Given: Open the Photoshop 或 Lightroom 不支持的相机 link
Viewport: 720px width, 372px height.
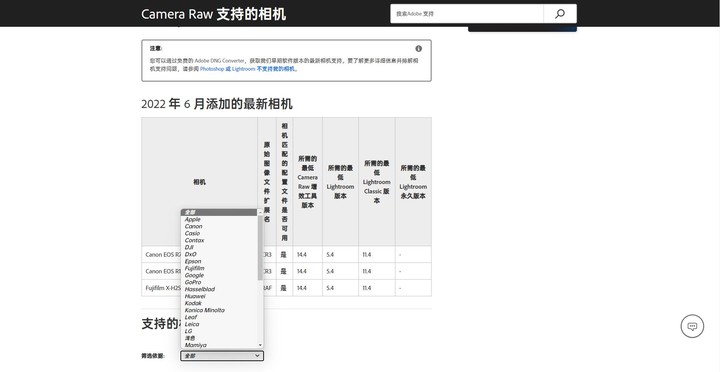Looking at the screenshot, I should click(x=248, y=69).
